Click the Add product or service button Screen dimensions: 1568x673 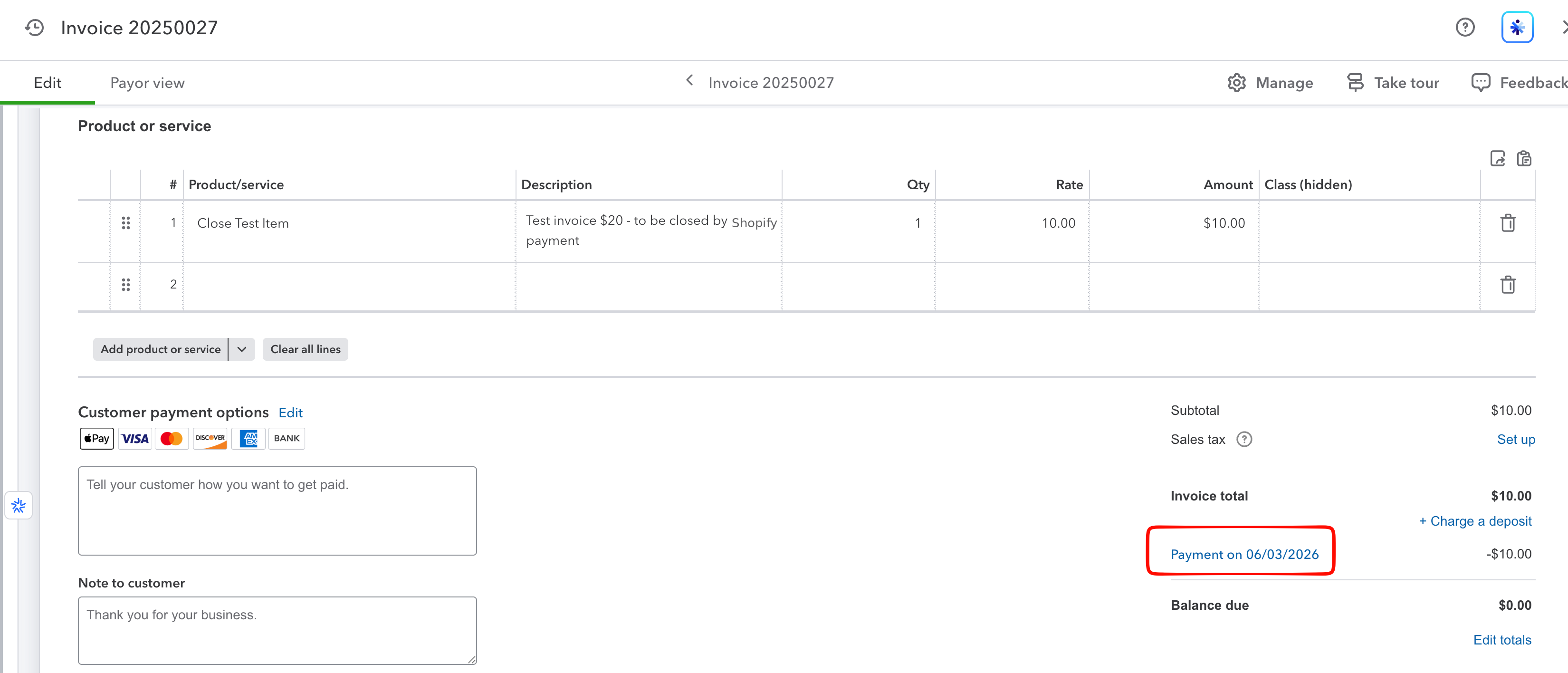click(x=161, y=350)
